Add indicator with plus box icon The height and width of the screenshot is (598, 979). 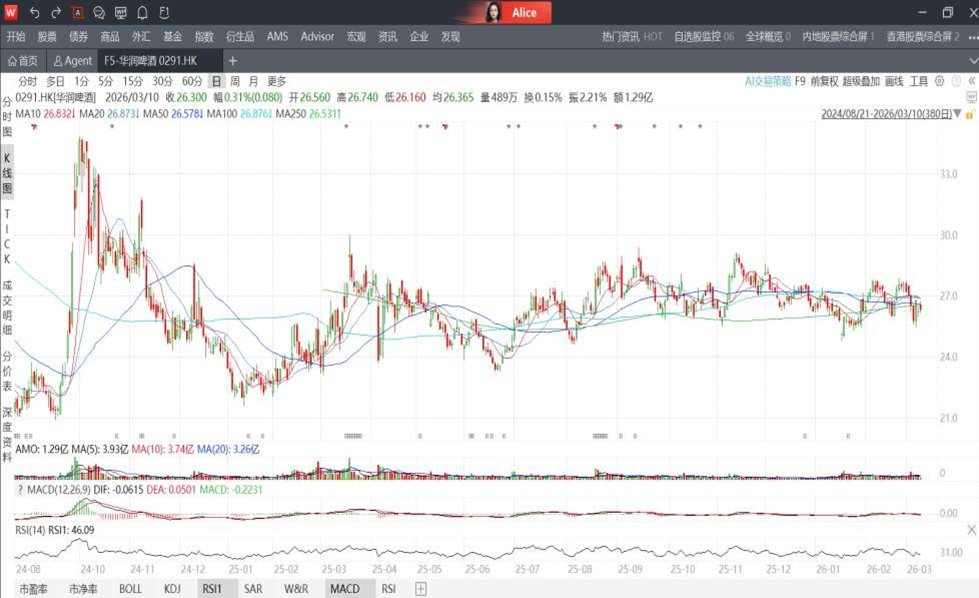421,589
